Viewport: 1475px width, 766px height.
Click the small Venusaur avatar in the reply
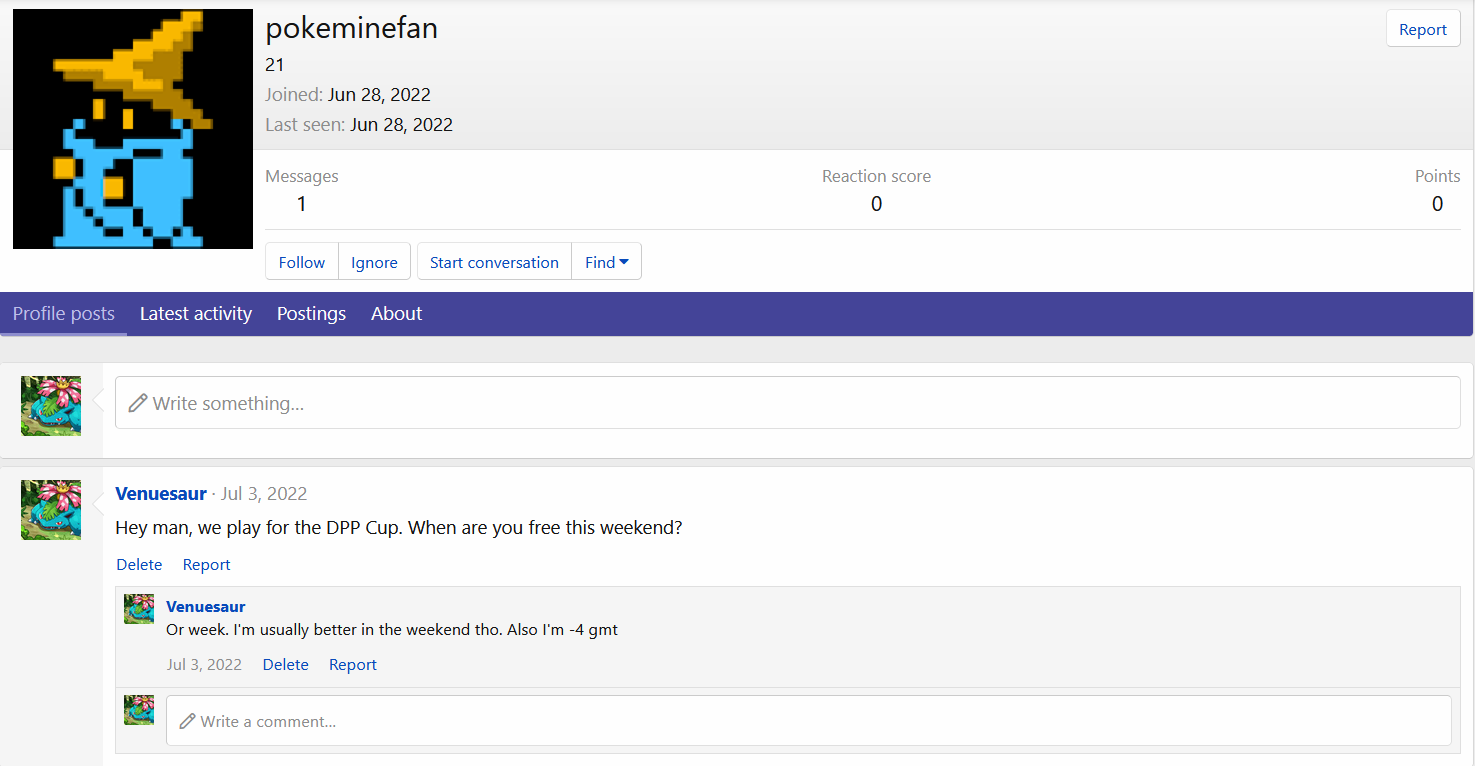pyautogui.click(x=139, y=609)
